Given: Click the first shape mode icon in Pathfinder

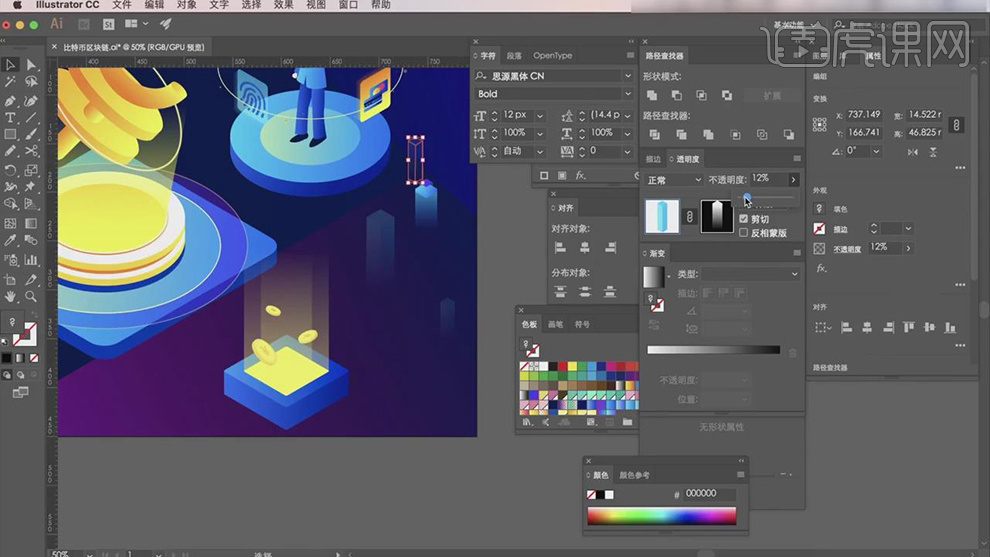Looking at the screenshot, I should click(x=652, y=95).
